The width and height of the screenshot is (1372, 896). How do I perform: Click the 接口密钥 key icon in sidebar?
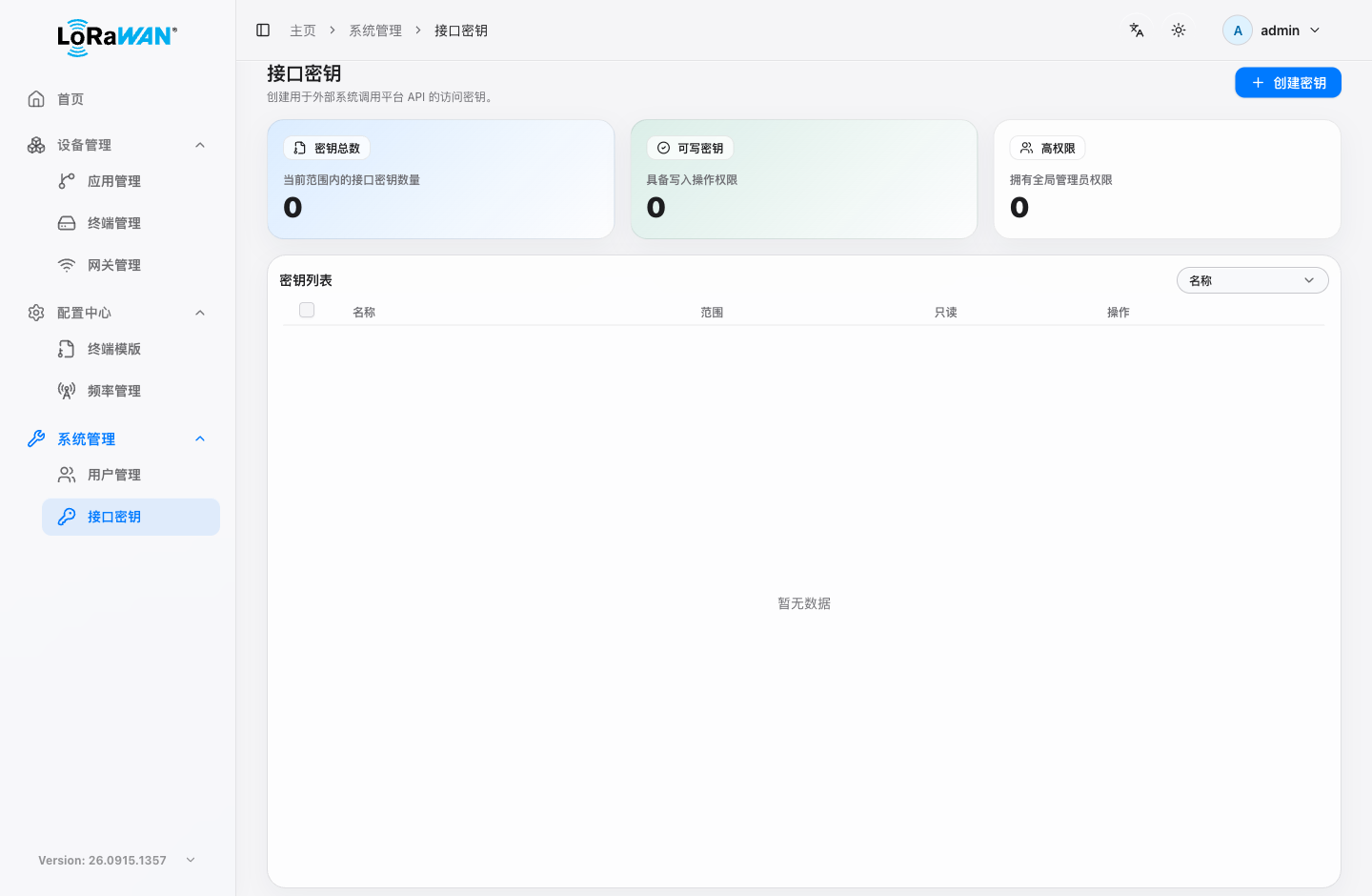point(67,517)
